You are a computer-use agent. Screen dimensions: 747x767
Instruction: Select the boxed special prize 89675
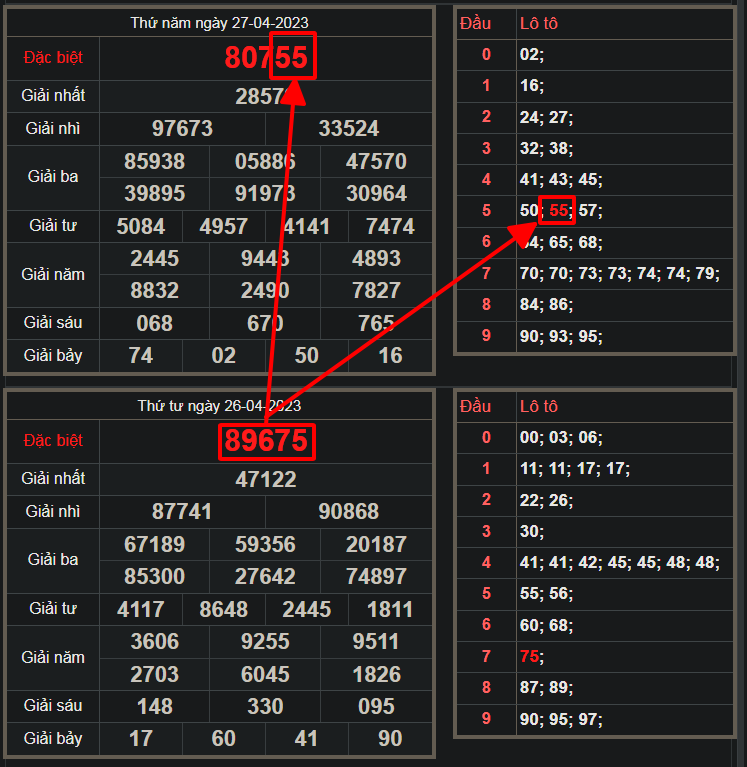pos(266,441)
